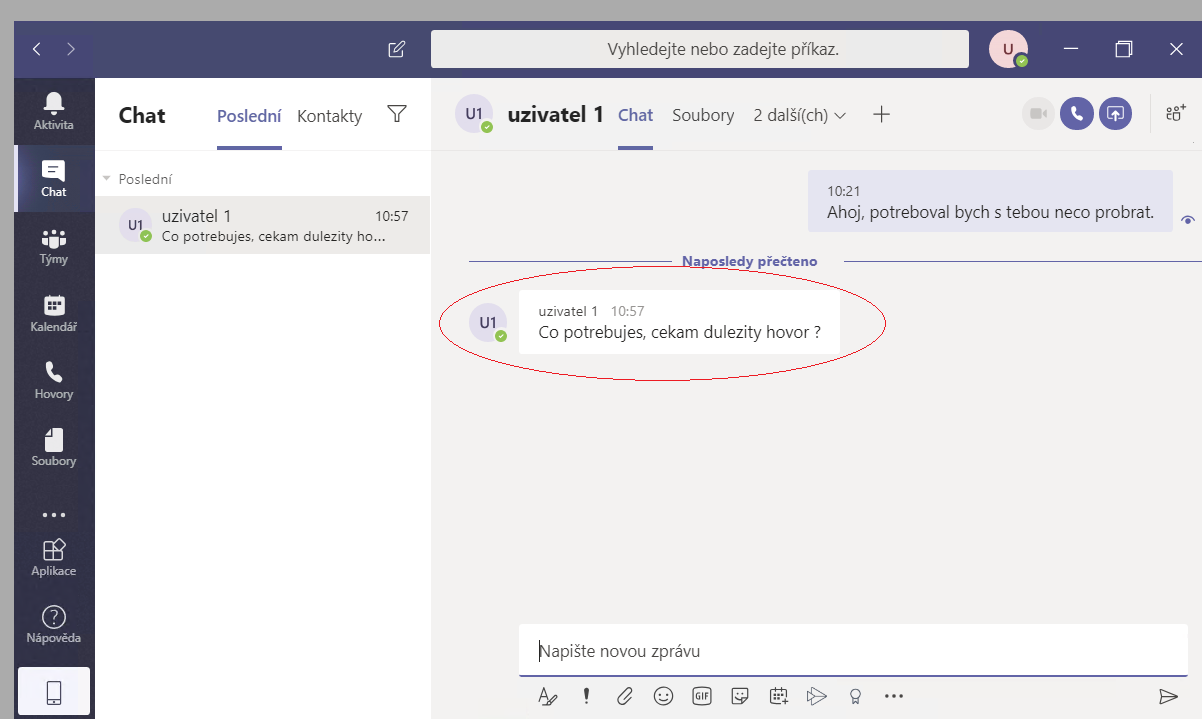Screen dimensions: 1202x719
Task: Add a new tab with plus icon
Action: pos(881,114)
